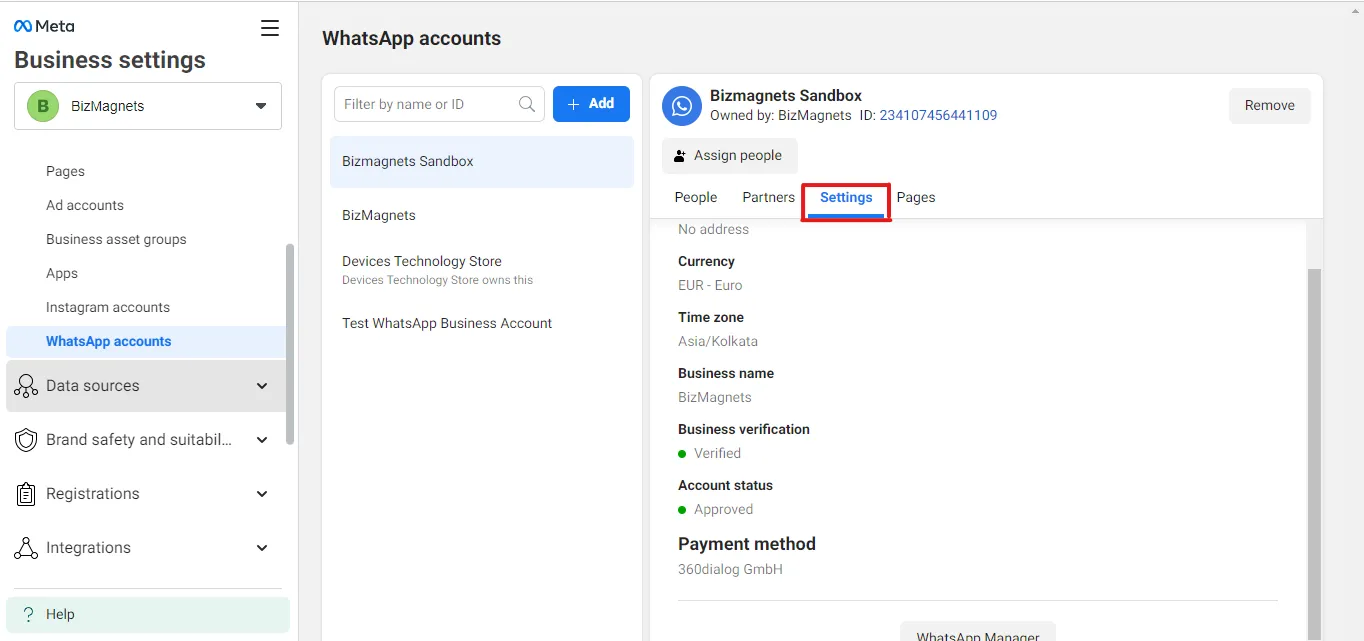Open Business asset groups
Image resolution: width=1364 pixels, height=641 pixels.
[x=116, y=239]
